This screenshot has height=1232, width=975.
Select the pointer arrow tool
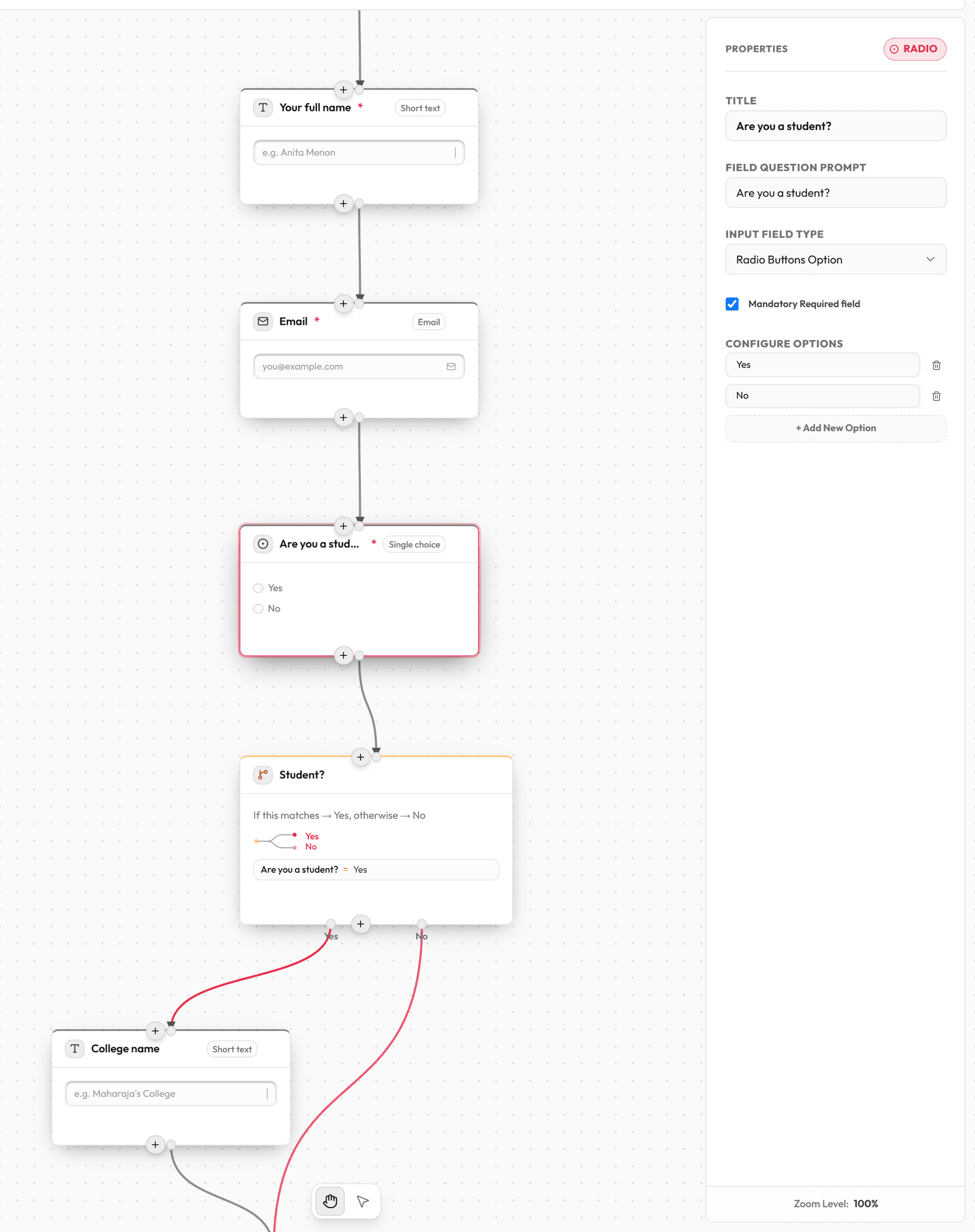[x=363, y=1201]
